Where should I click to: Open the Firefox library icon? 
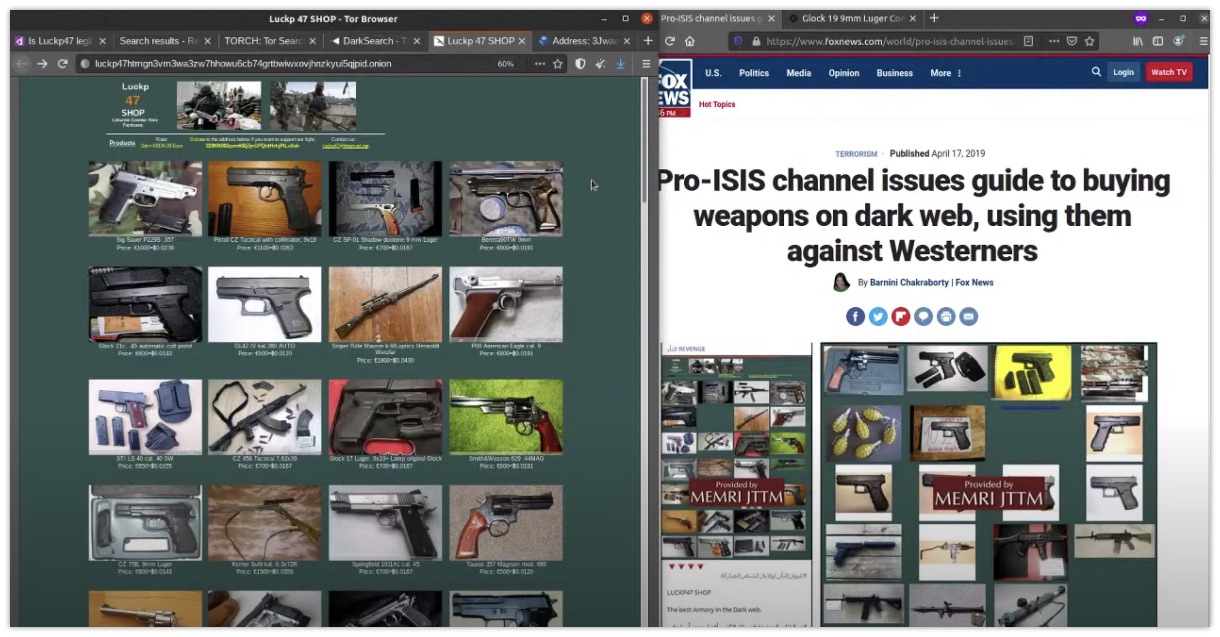coord(1138,41)
